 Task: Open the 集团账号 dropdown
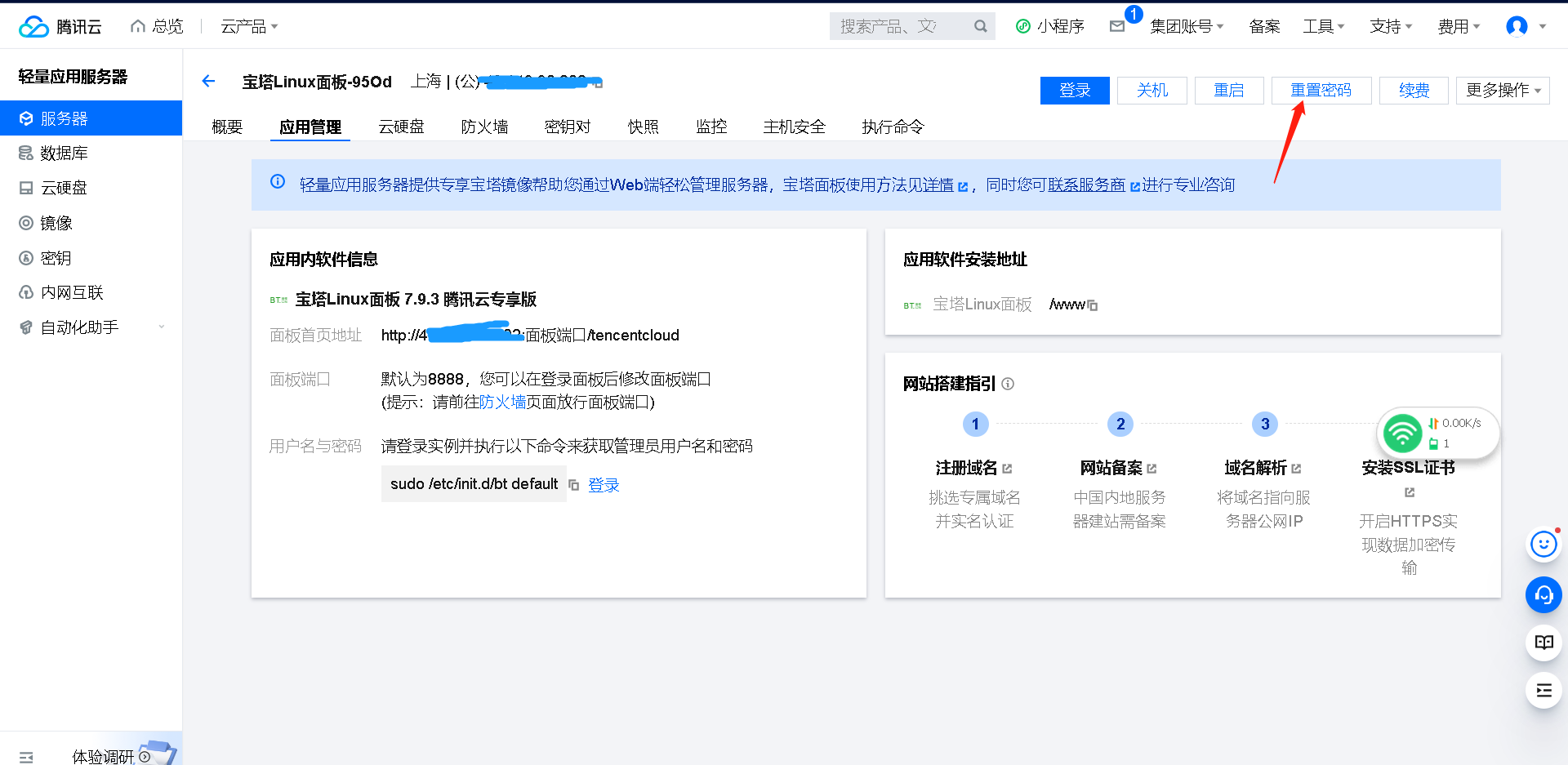point(1187,26)
